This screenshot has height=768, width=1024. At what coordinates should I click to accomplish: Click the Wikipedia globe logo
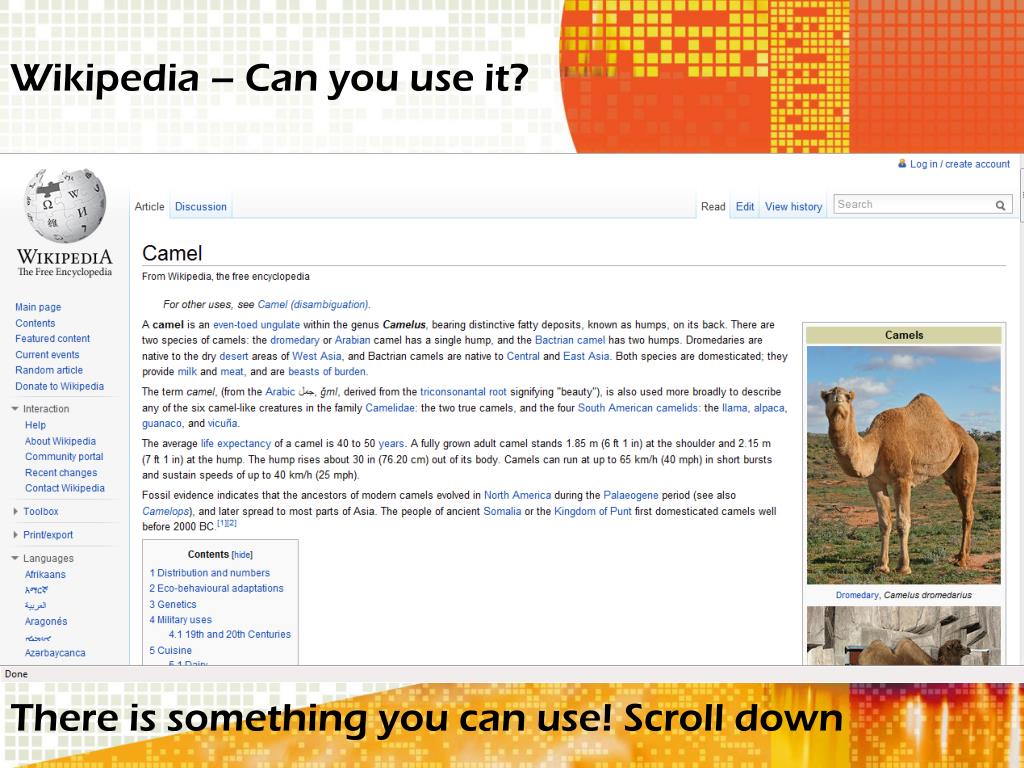pos(65,206)
